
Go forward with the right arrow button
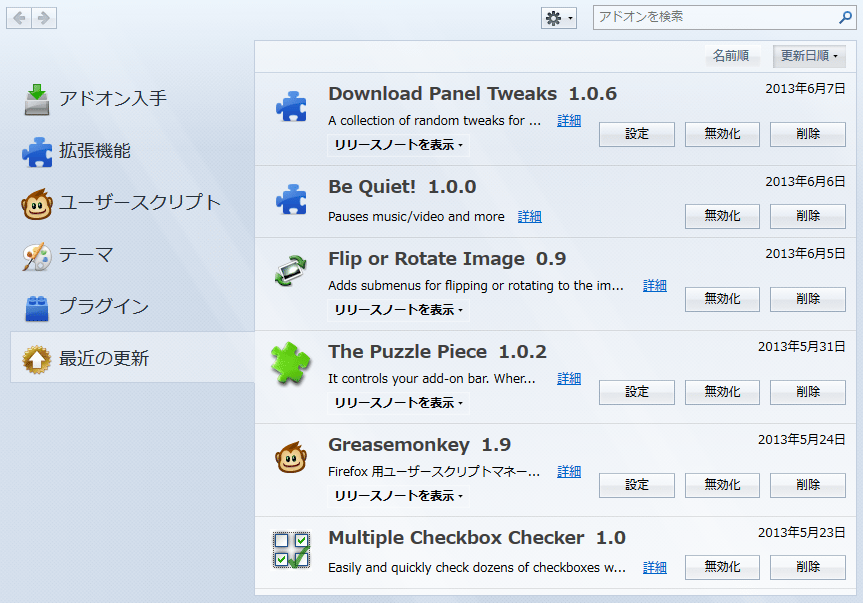[x=44, y=18]
